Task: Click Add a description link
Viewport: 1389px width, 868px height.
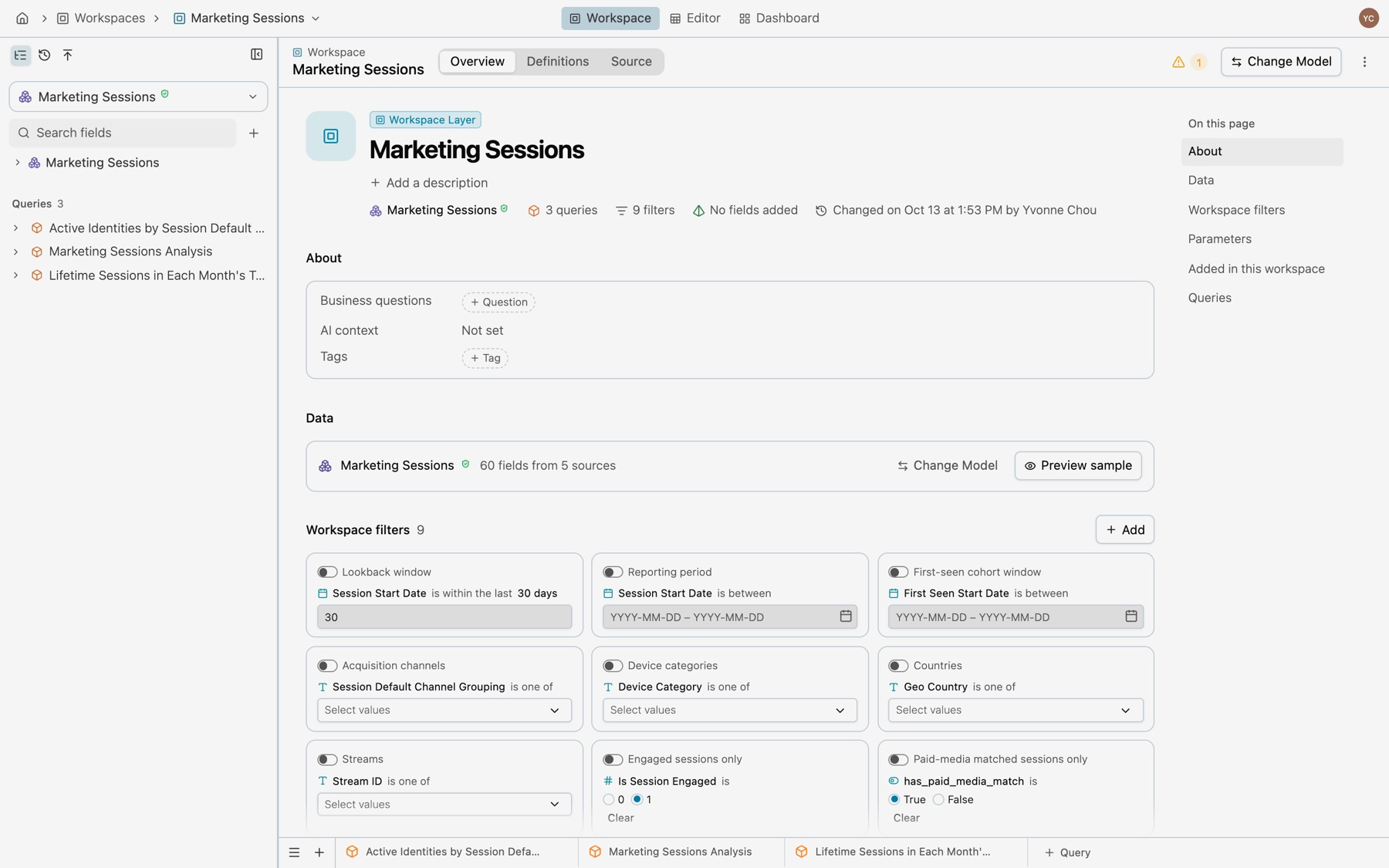Action: coord(429,183)
